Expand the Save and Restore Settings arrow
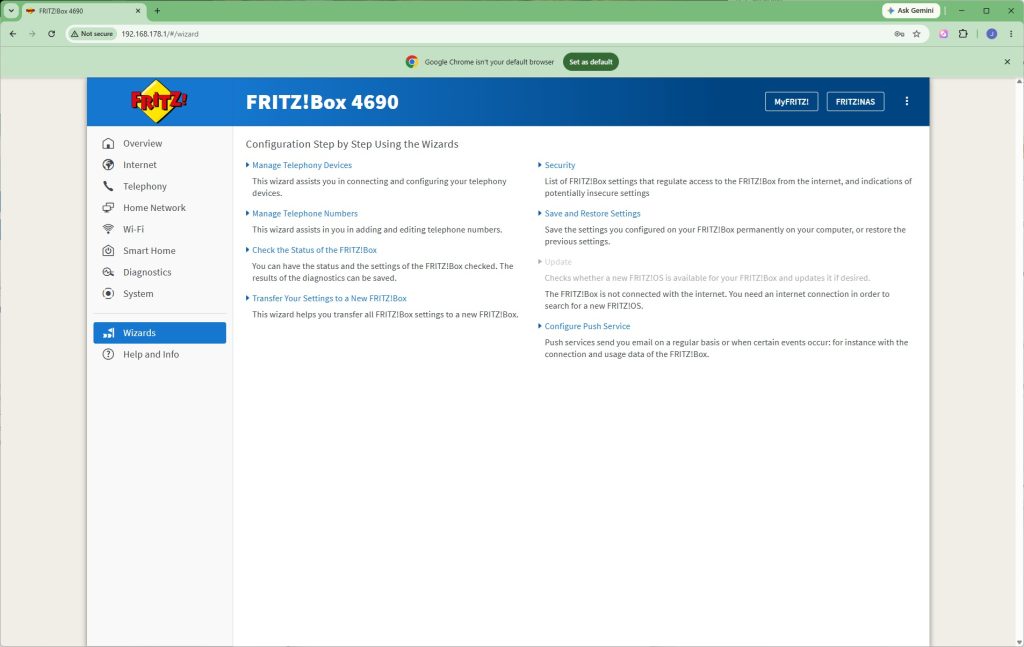1024x647 pixels. pos(540,213)
